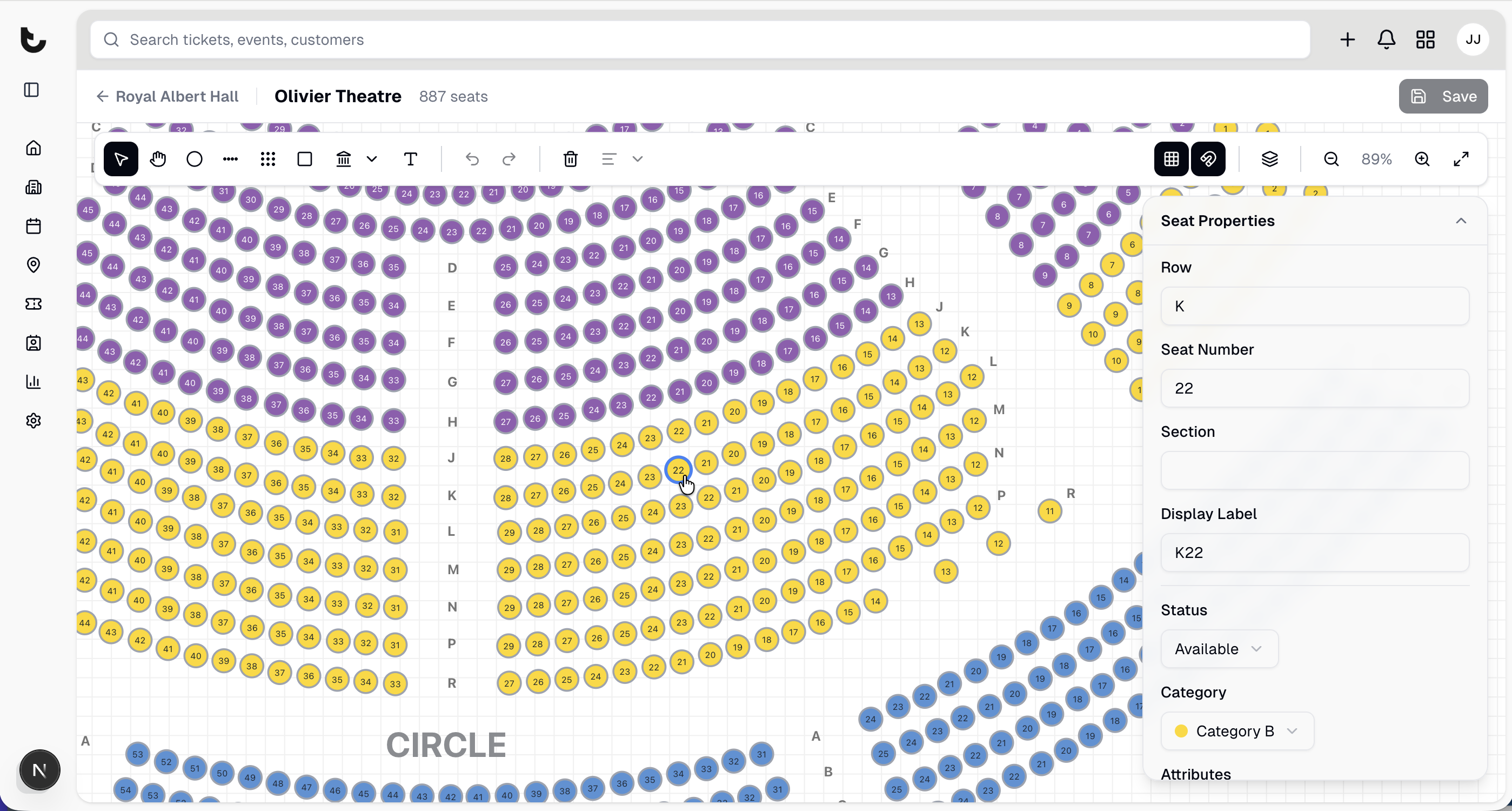Click the yellow Category B color swatch
The height and width of the screenshot is (811, 1512).
[x=1180, y=730]
